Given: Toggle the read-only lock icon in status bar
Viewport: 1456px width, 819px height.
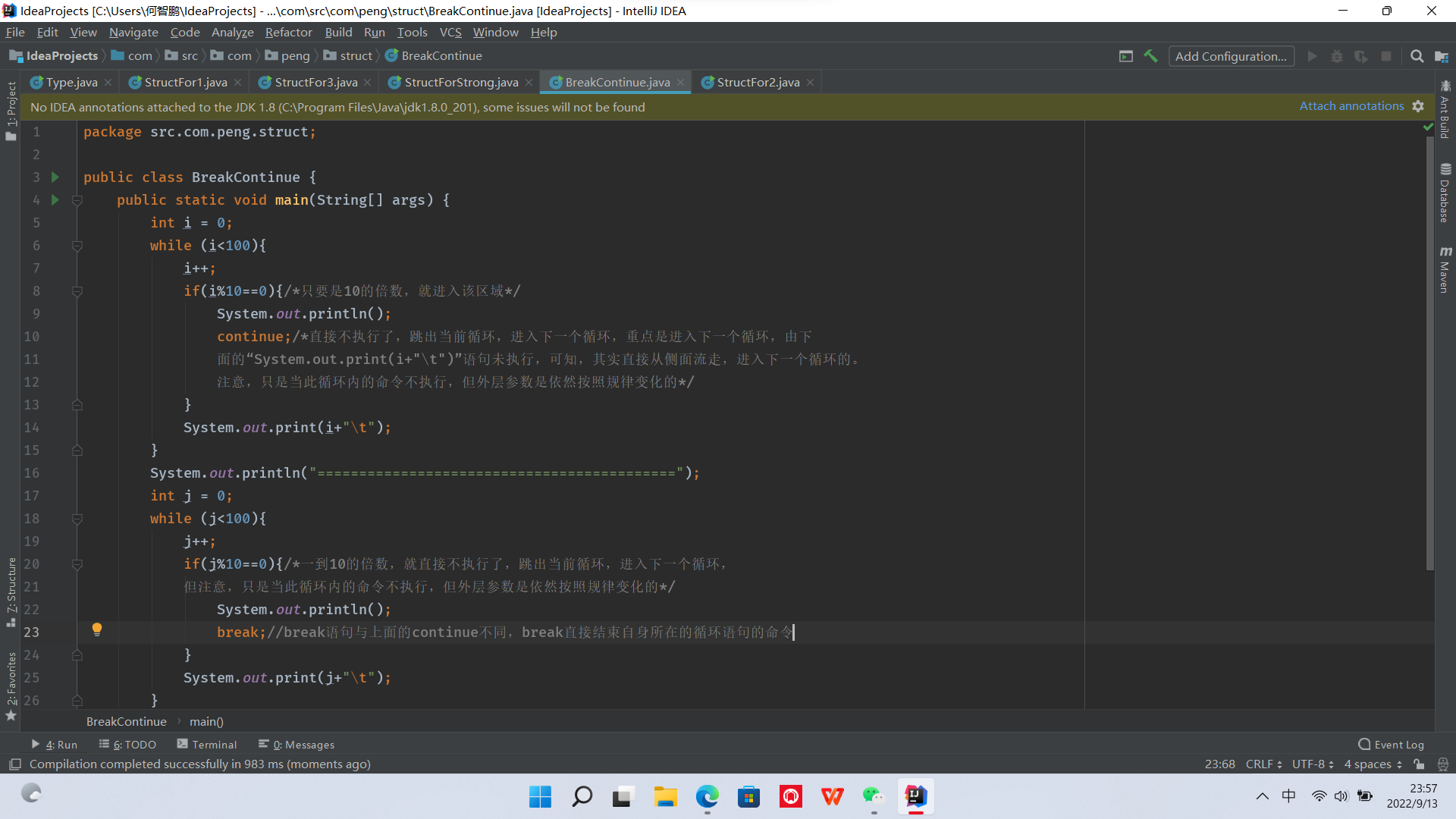Looking at the screenshot, I should pos(1419,764).
